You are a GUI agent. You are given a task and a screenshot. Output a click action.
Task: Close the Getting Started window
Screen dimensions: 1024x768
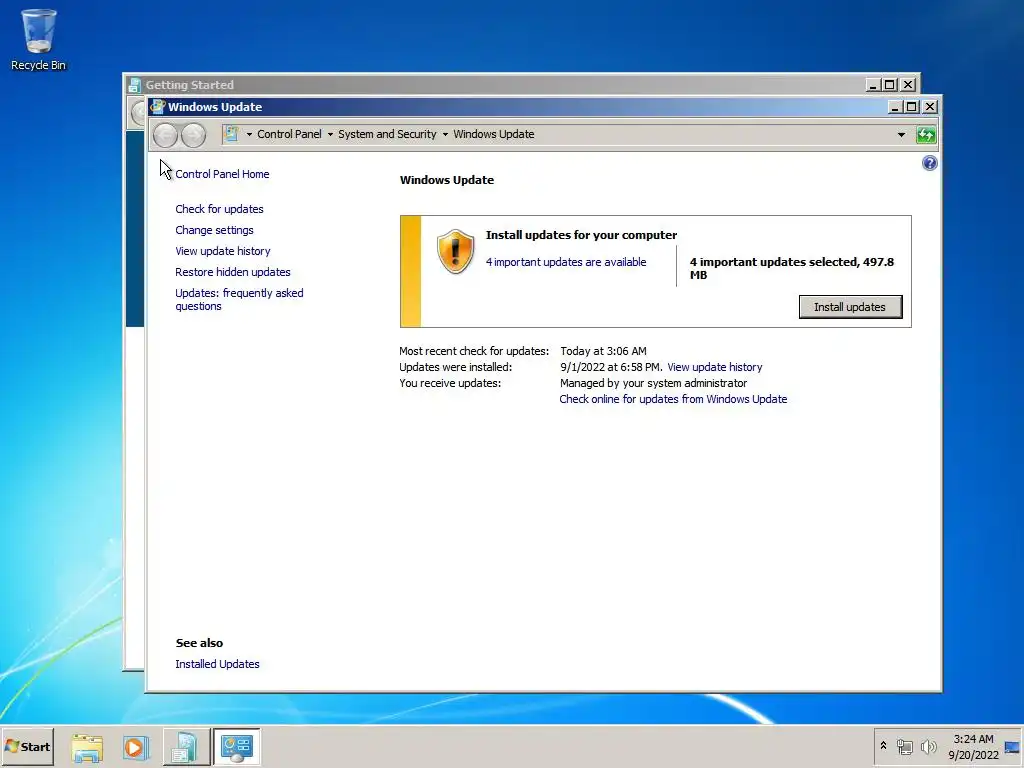(908, 85)
